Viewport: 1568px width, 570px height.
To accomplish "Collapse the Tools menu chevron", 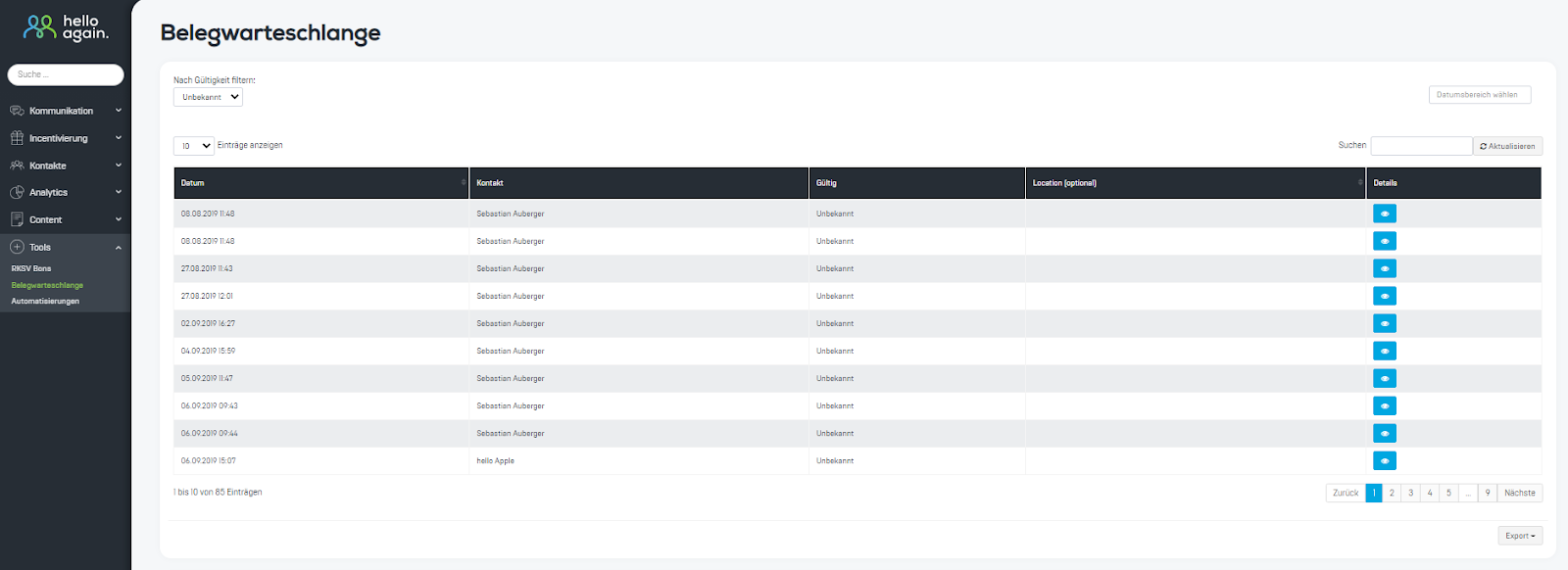I will coord(119,248).
